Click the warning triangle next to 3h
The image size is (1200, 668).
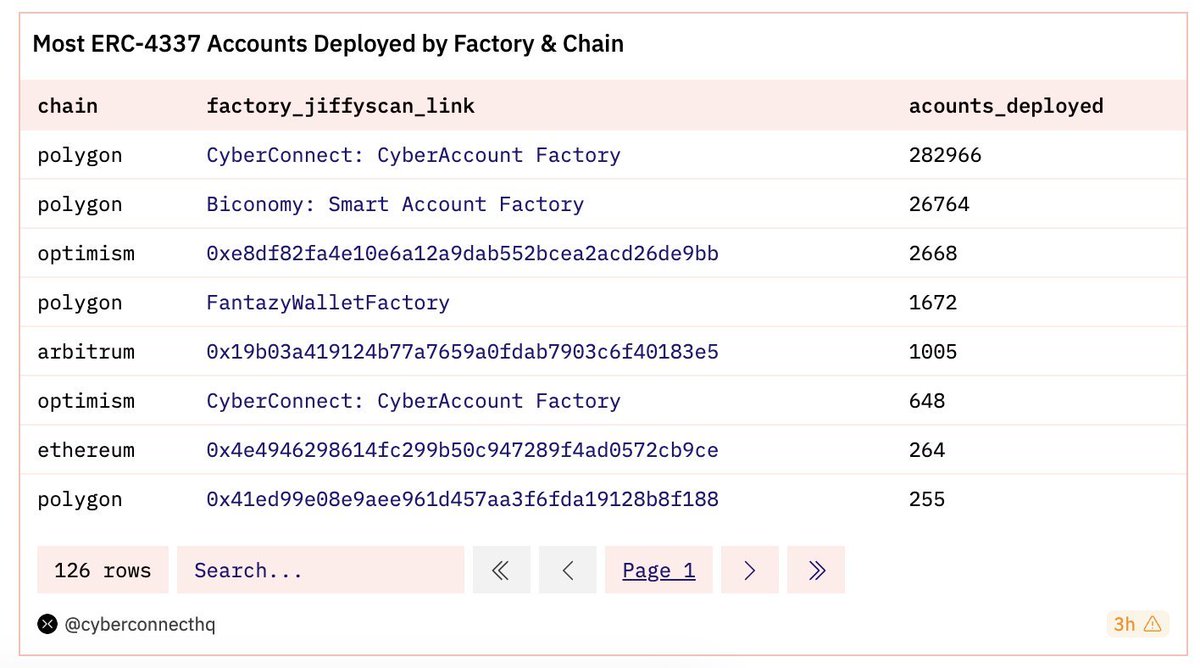coord(1152,624)
